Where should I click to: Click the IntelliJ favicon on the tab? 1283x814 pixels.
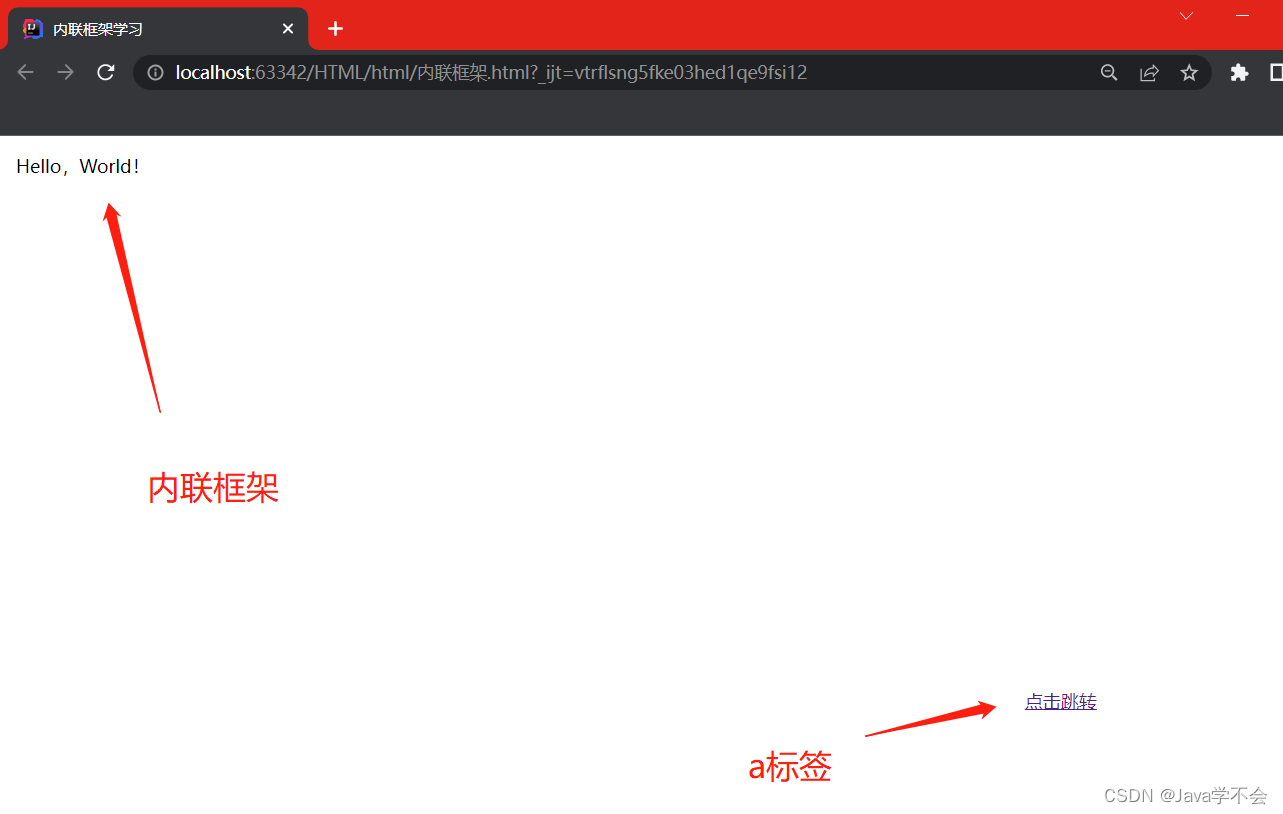coord(33,29)
